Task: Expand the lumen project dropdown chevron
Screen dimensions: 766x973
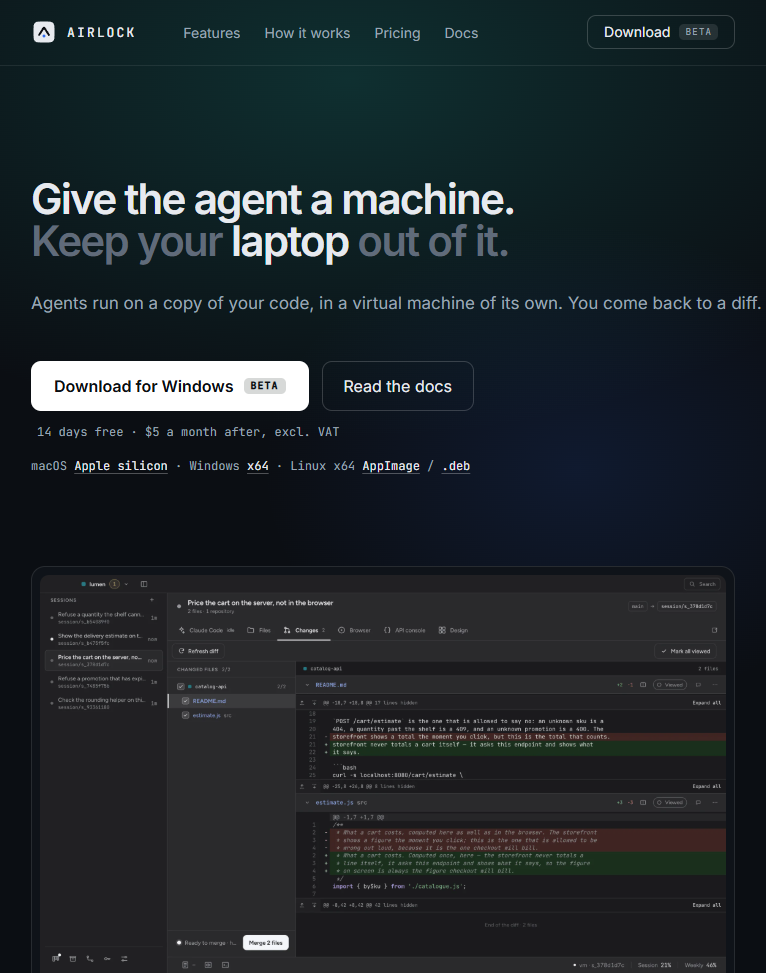Action: [x=126, y=584]
